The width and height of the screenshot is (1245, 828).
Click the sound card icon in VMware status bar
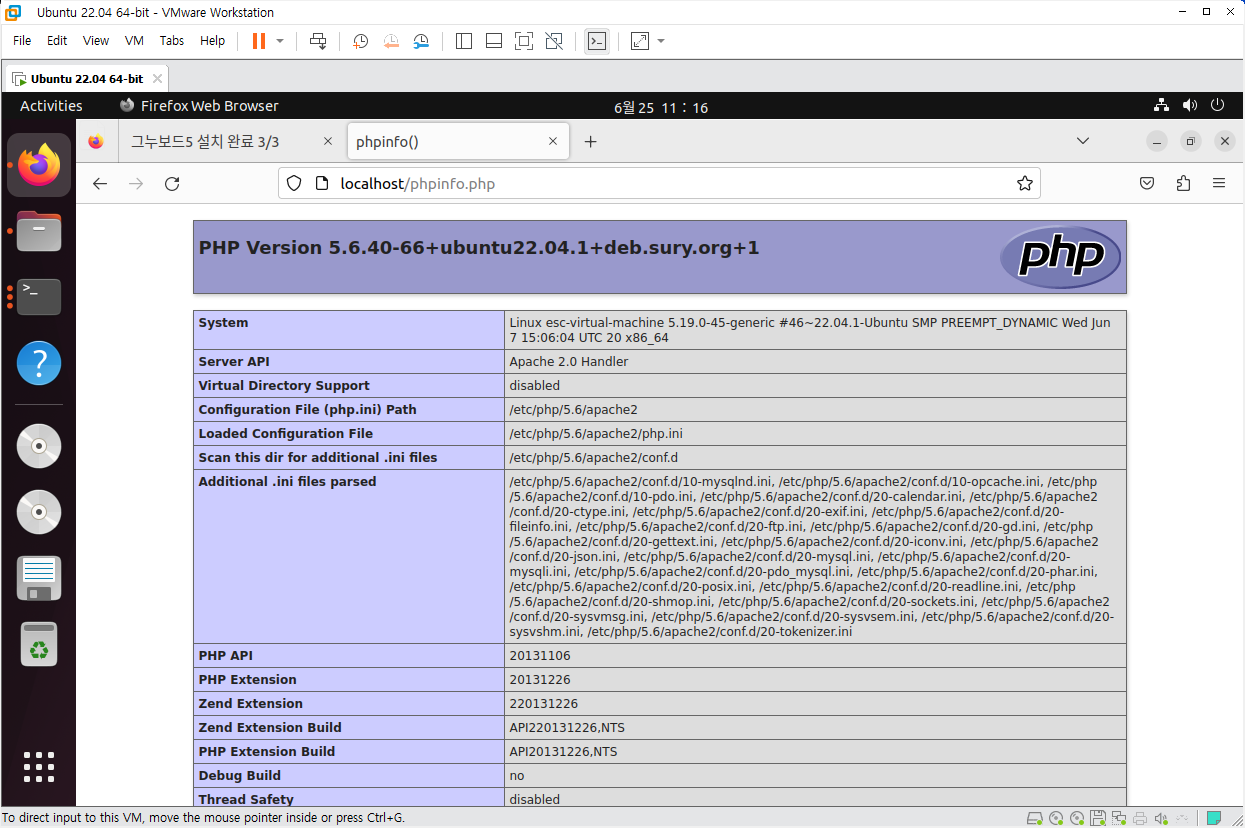[x=1160, y=818]
